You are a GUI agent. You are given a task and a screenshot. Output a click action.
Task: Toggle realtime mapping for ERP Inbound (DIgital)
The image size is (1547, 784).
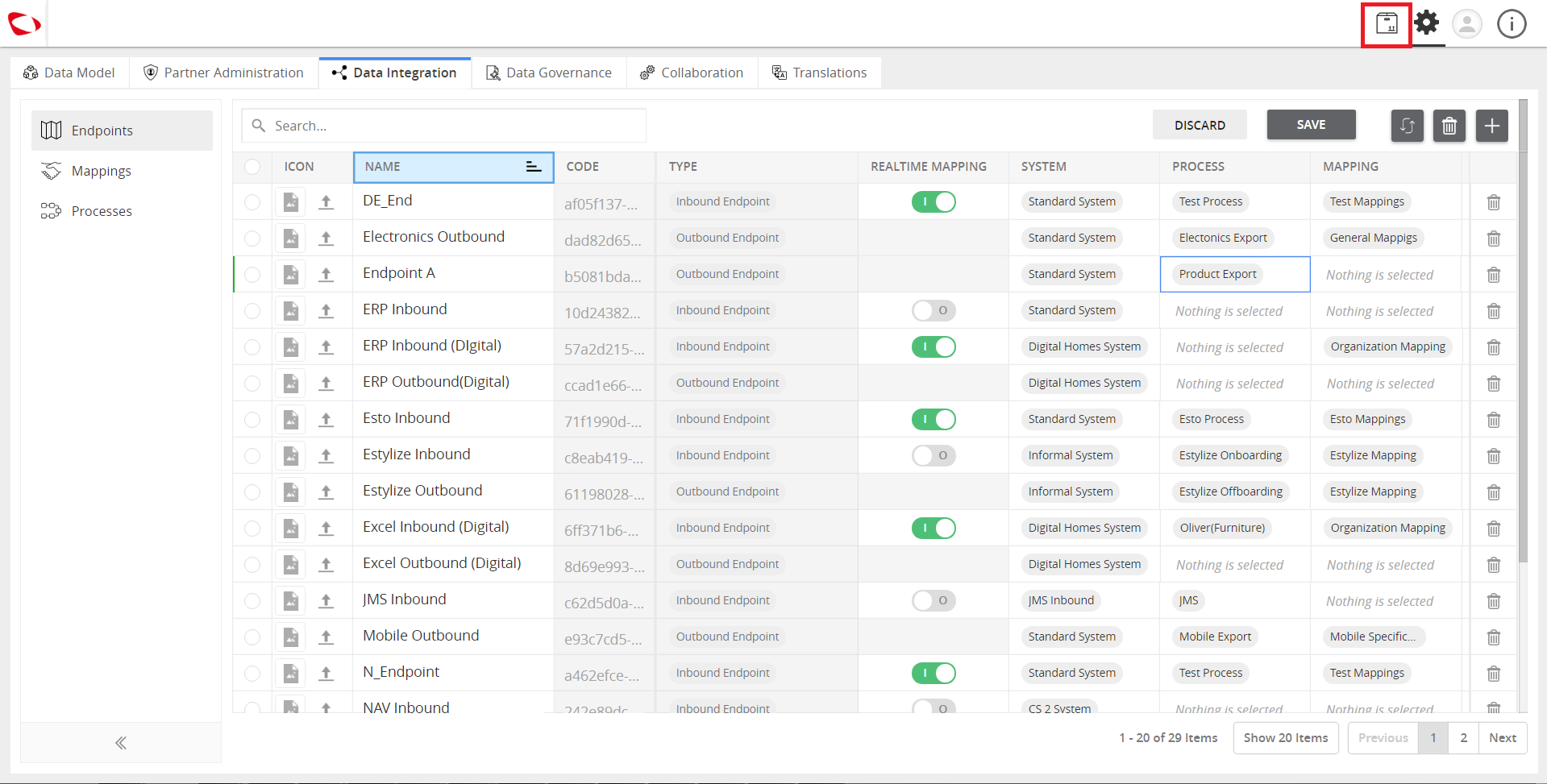click(934, 346)
